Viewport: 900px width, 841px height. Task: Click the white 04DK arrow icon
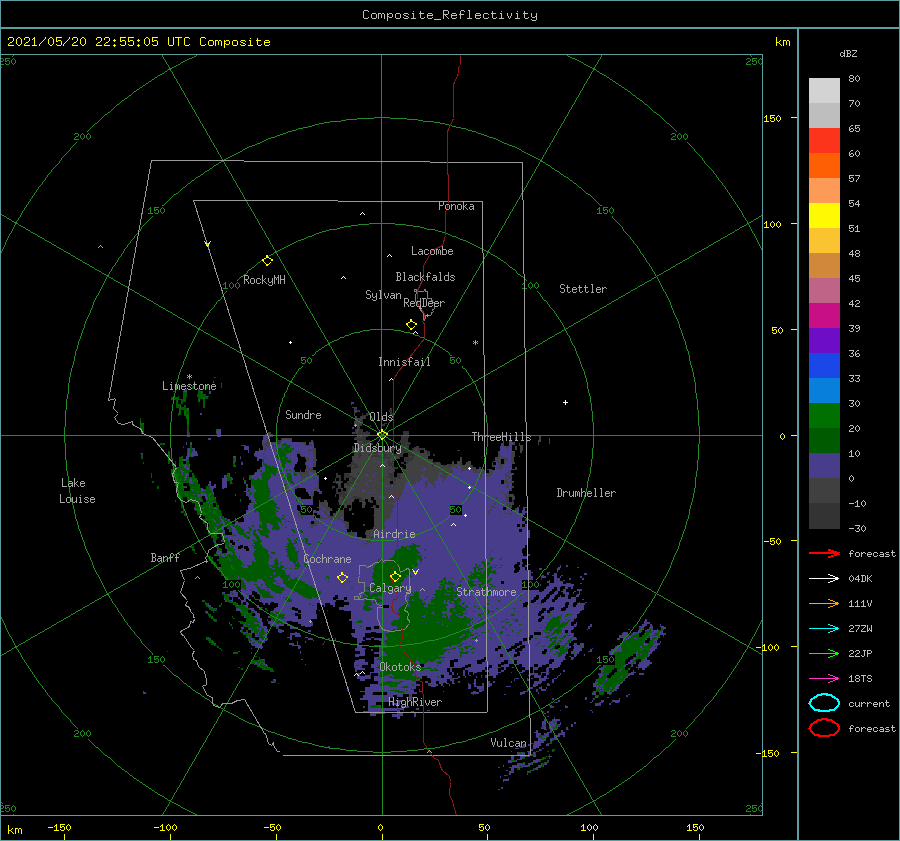click(824, 578)
